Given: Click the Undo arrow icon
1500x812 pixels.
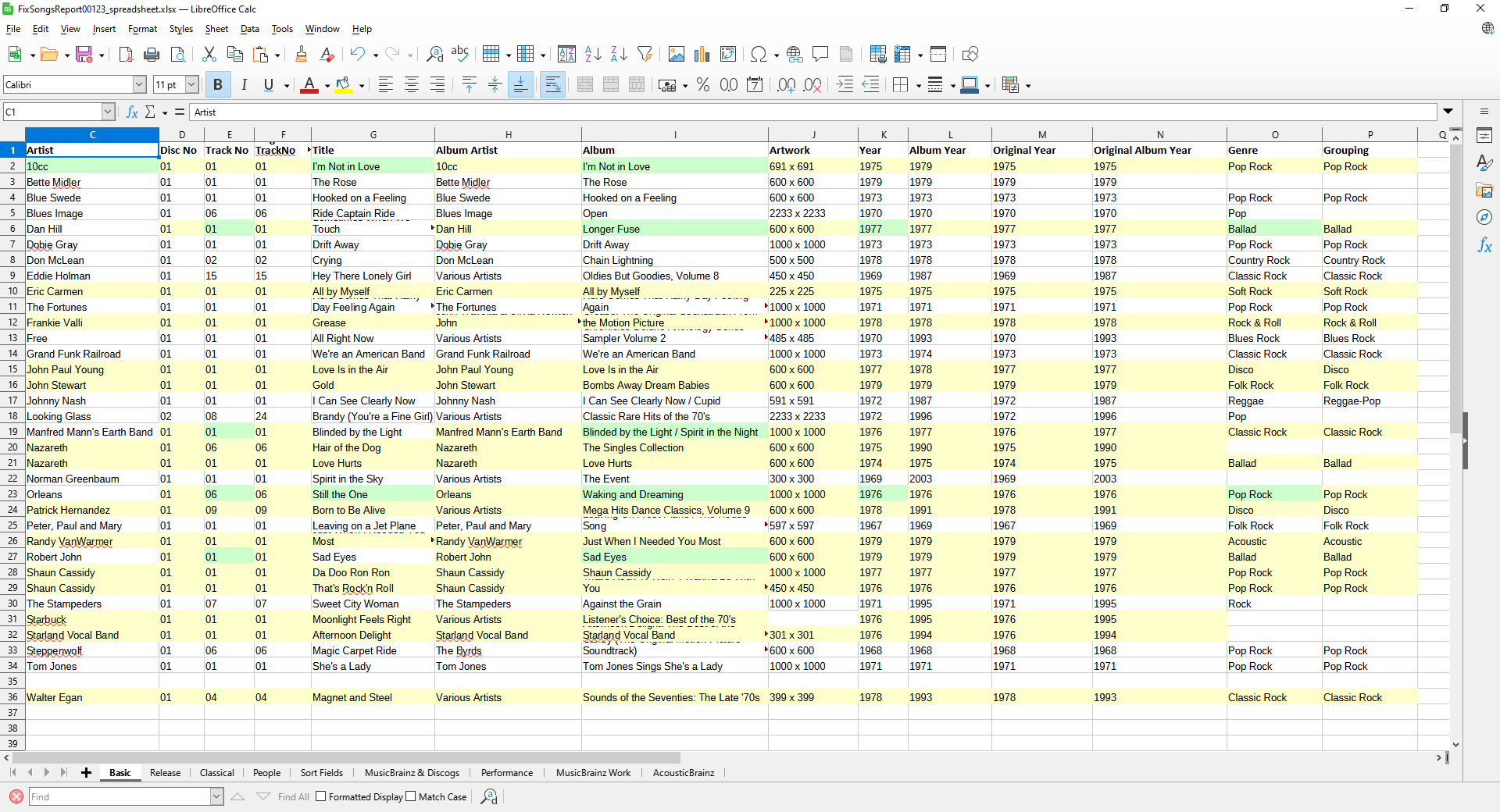Looking at the screenshot, I should click(357, 54).
